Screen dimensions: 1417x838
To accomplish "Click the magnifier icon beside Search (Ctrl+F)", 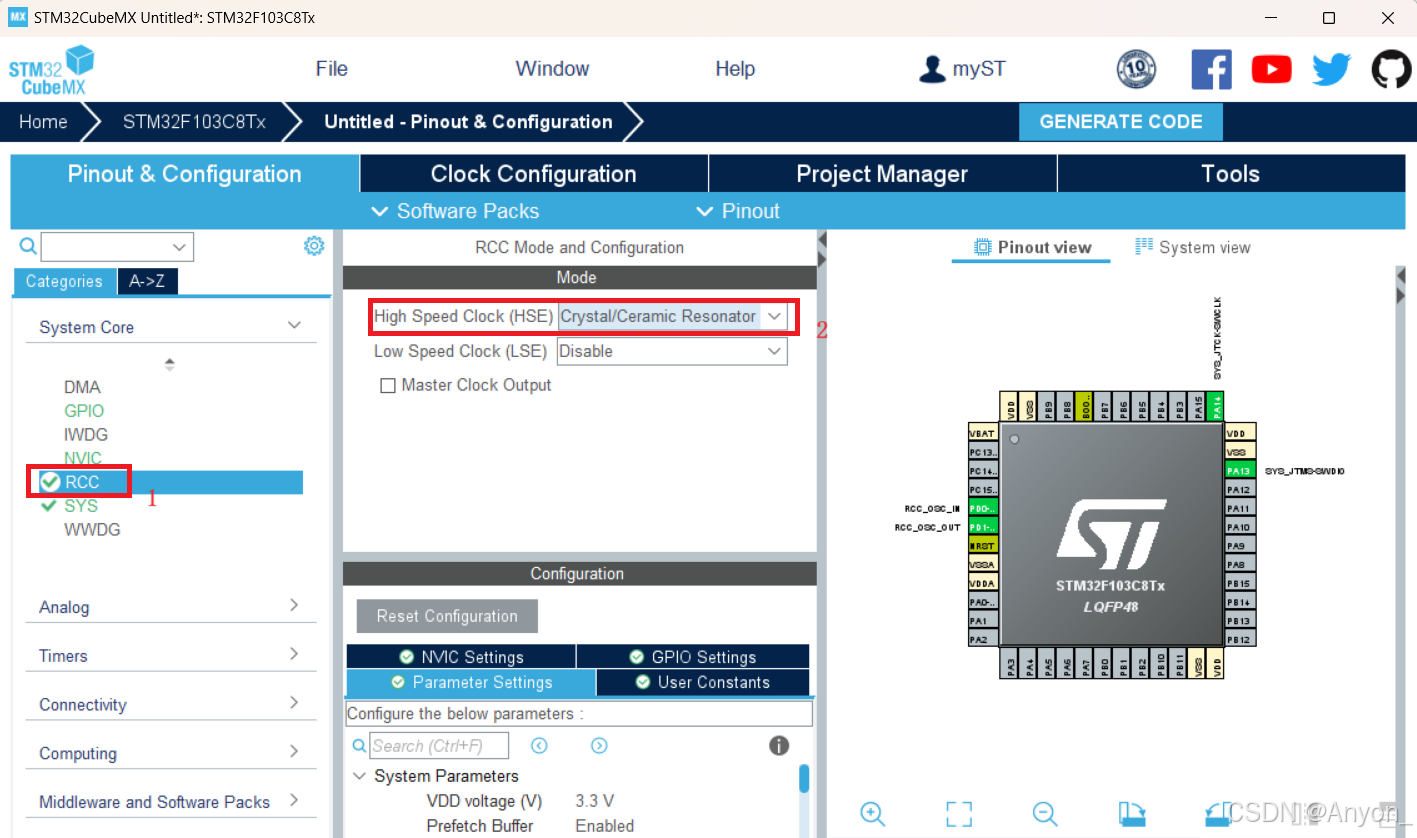I will pos(360,746).
